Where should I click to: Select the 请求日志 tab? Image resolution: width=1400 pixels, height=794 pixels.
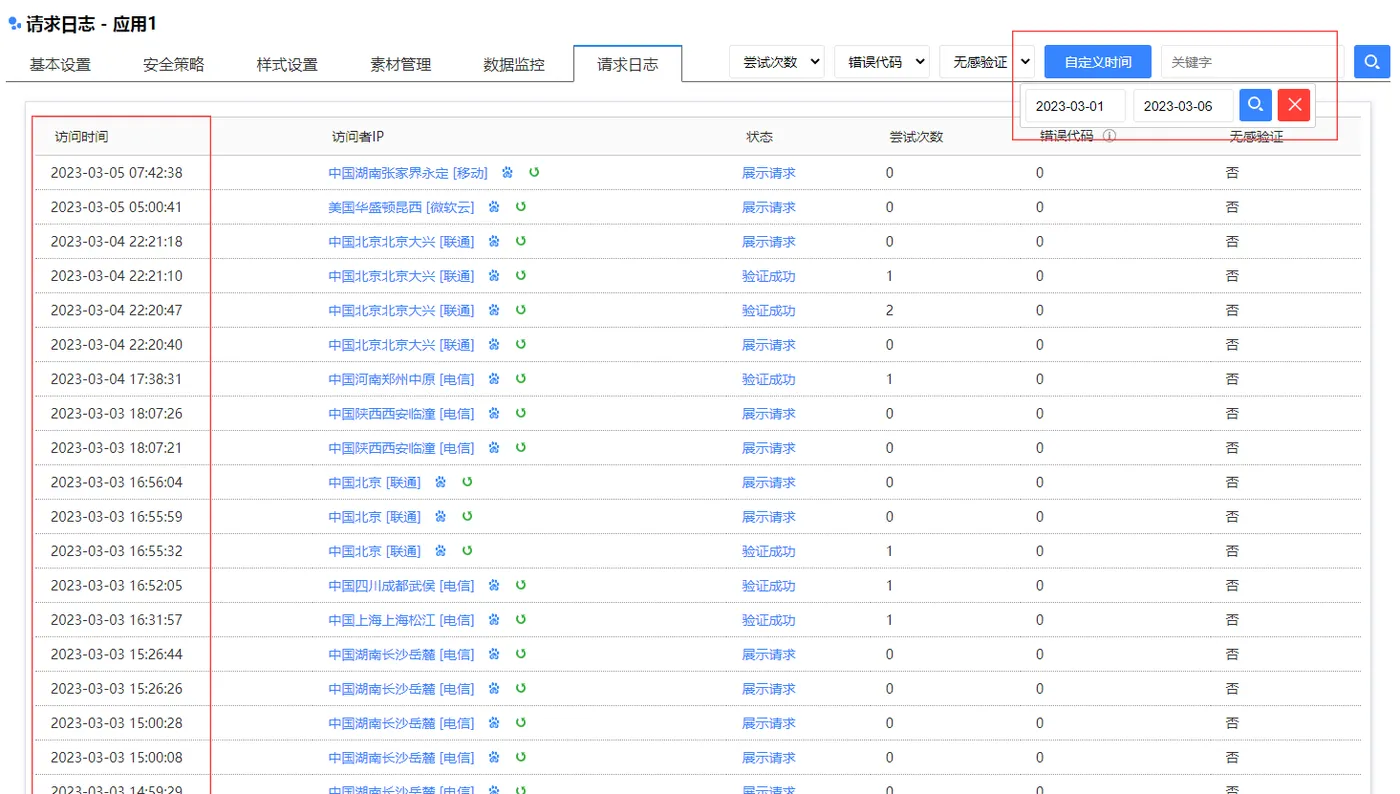point(628,65)
